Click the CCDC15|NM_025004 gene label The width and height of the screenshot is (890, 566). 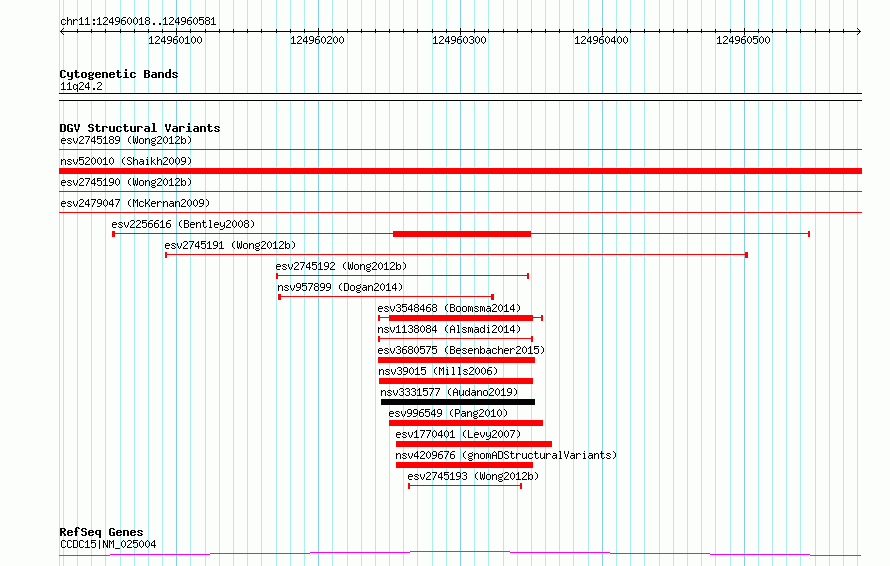tap(108, 544)
